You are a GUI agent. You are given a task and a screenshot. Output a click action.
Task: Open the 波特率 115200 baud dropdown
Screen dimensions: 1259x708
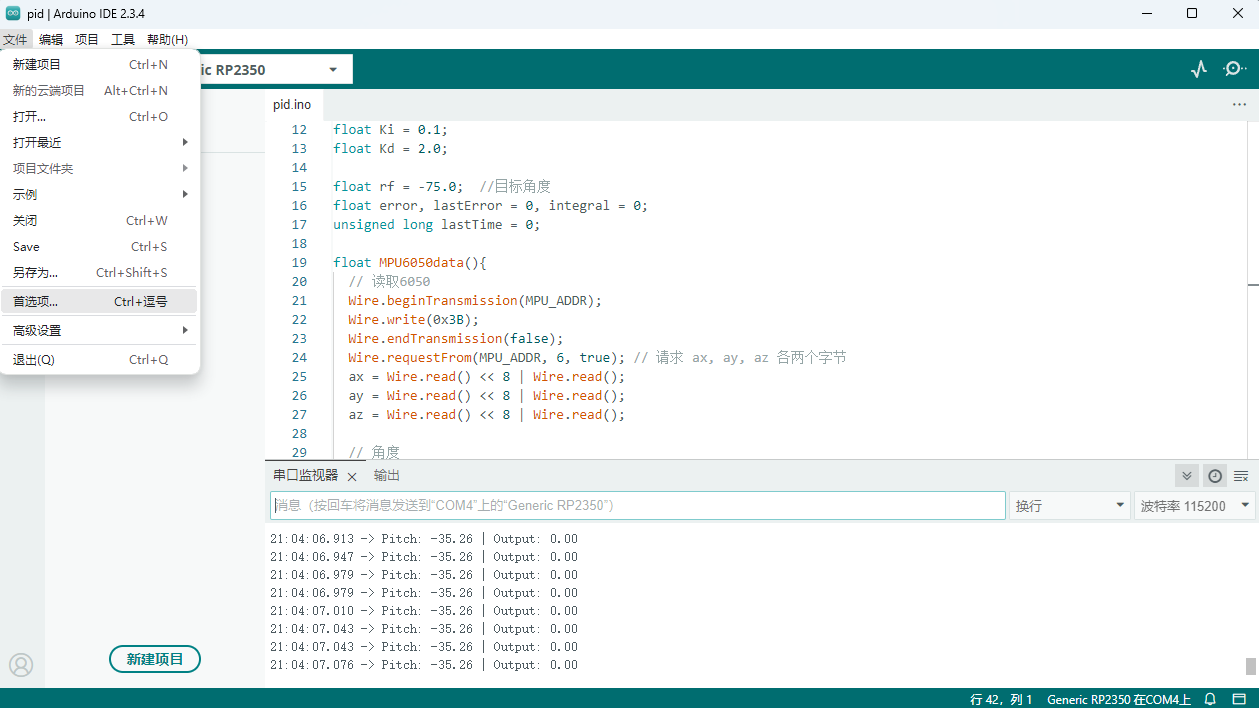[x=1194, y=506]
